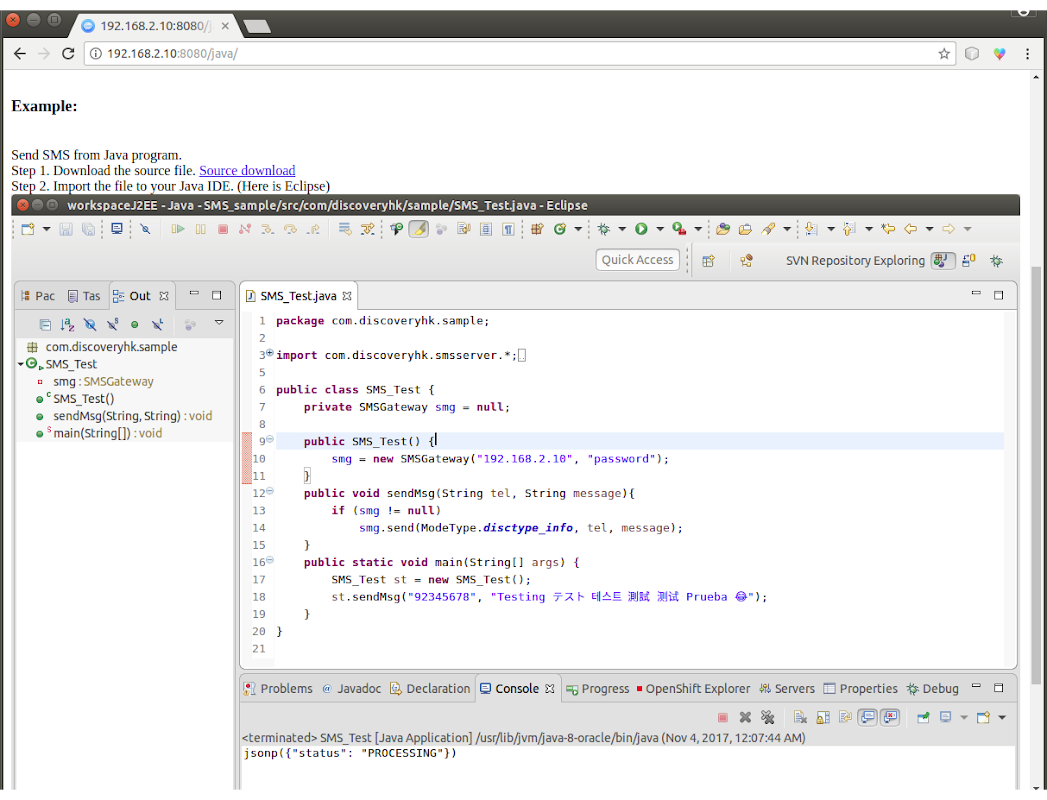Click the Source download link
This screenshot has width=1047, height=800.
tap(247, 170)
